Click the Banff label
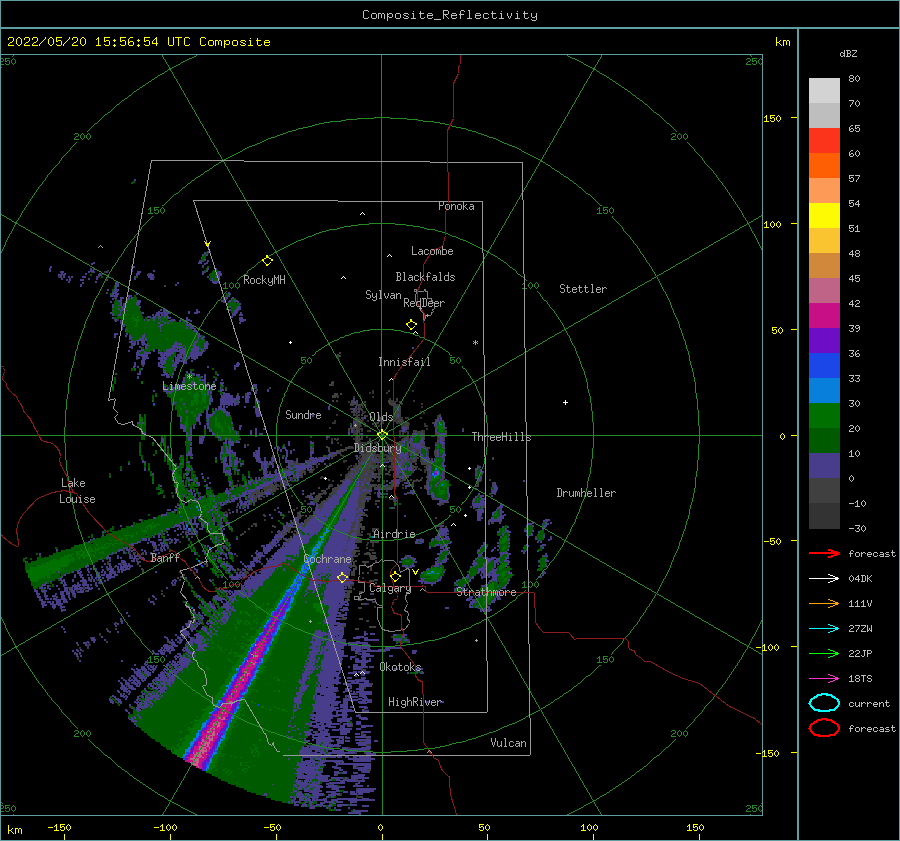The height and width of the screenshot is (841, 900). point(165,557)
